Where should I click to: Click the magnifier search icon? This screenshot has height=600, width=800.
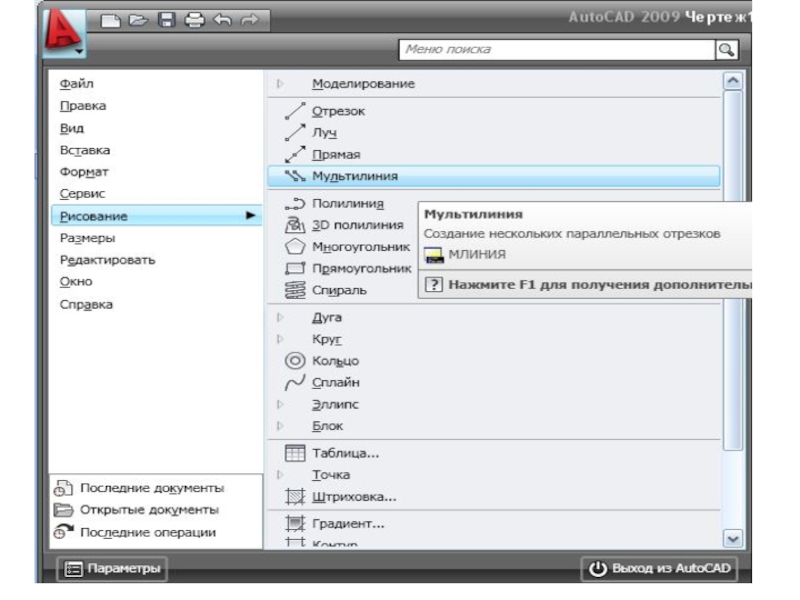[x=727, y=50]
